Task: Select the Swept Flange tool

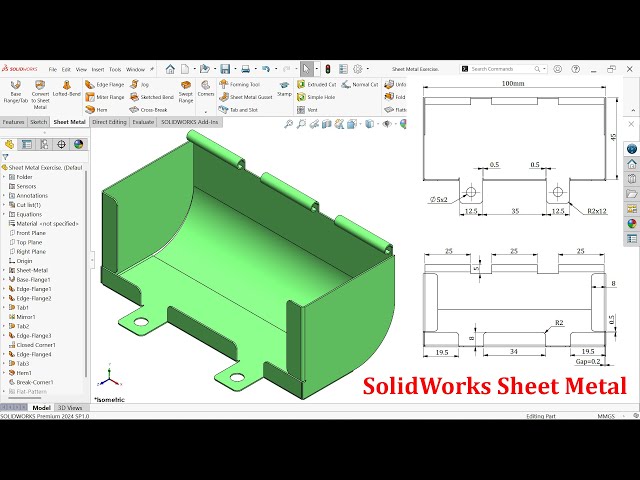Action: pyautogui.click(x=186, y=92)
